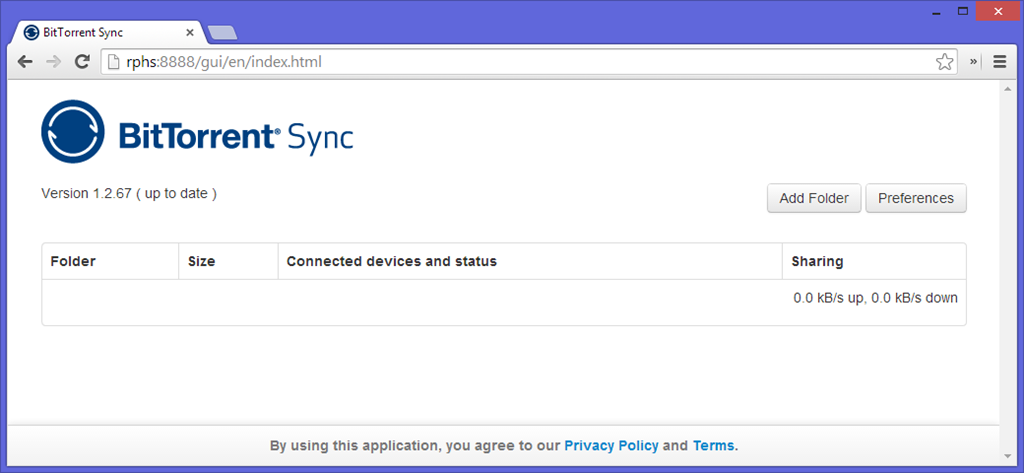Open the Chrome hamburger menu
This screenshot has width=1024, height=473.
click(x=999, y=62)
